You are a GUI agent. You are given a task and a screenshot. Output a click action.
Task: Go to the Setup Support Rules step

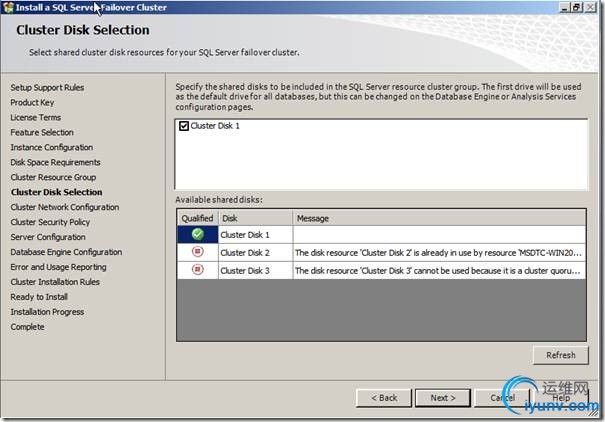[47, 88]
